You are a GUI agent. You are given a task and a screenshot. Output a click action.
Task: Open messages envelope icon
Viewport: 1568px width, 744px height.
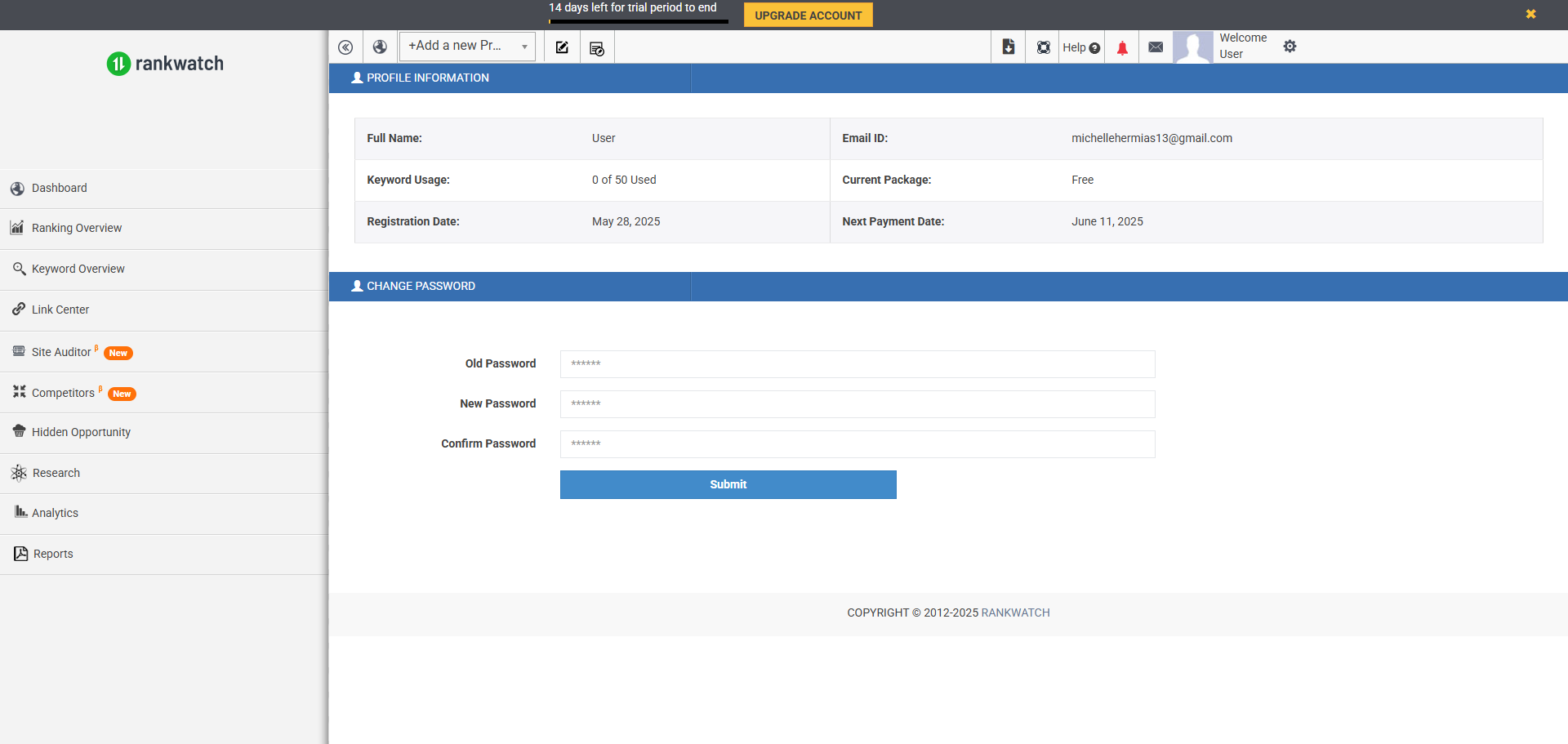(x=1156, y=47)
